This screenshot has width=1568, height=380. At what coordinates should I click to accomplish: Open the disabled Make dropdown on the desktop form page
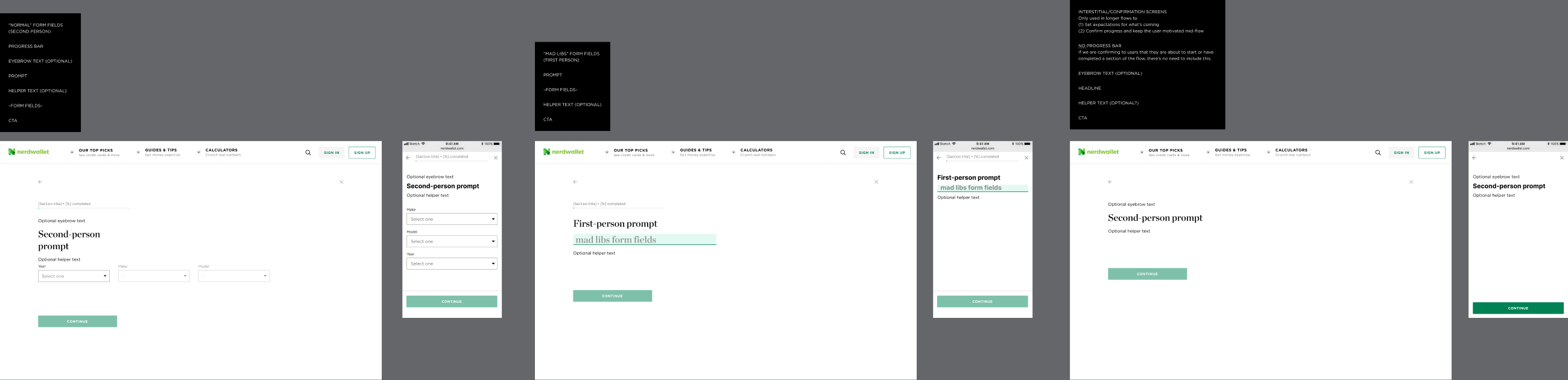coord(154,276)
